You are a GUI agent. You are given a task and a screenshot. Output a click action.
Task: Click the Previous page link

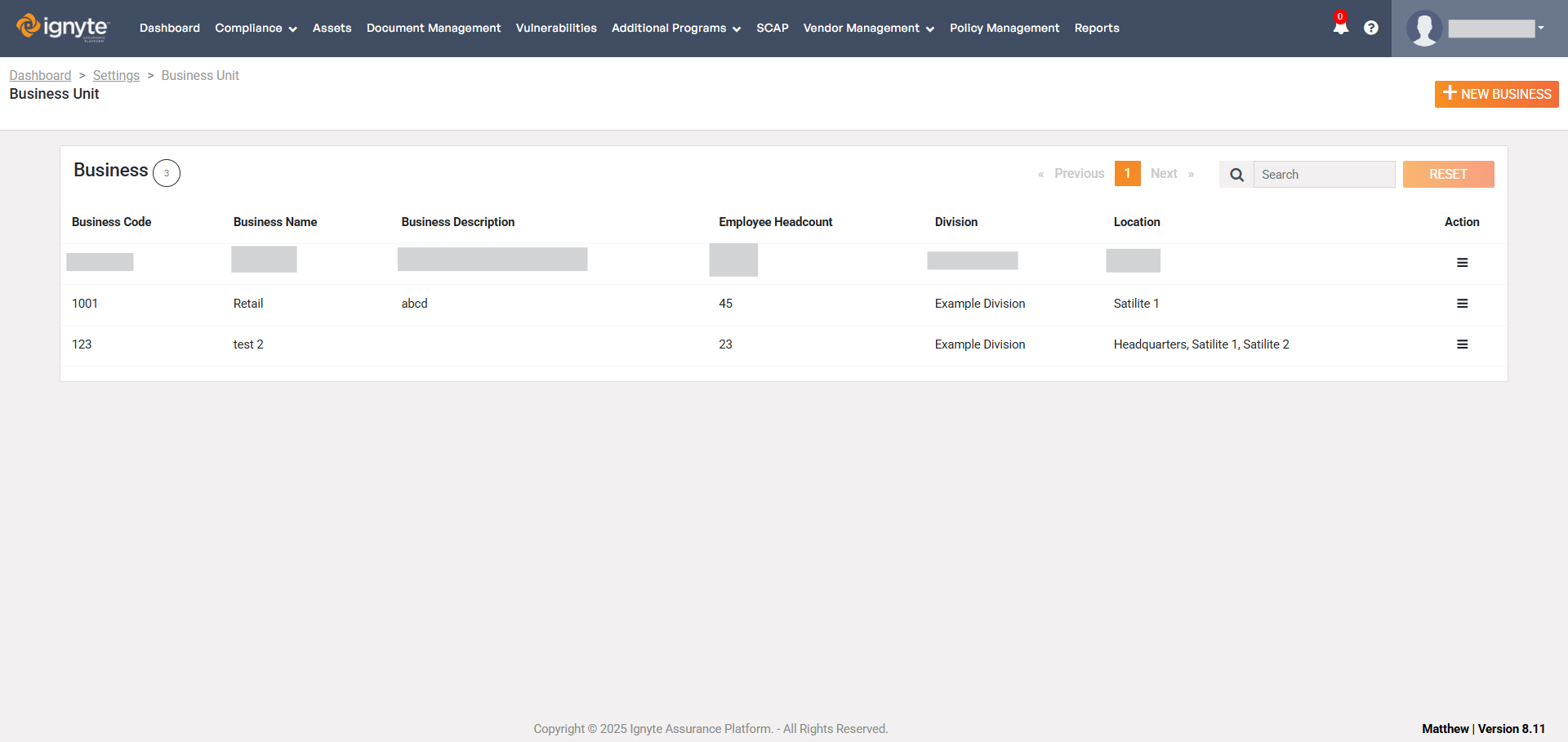point(1079,173)
